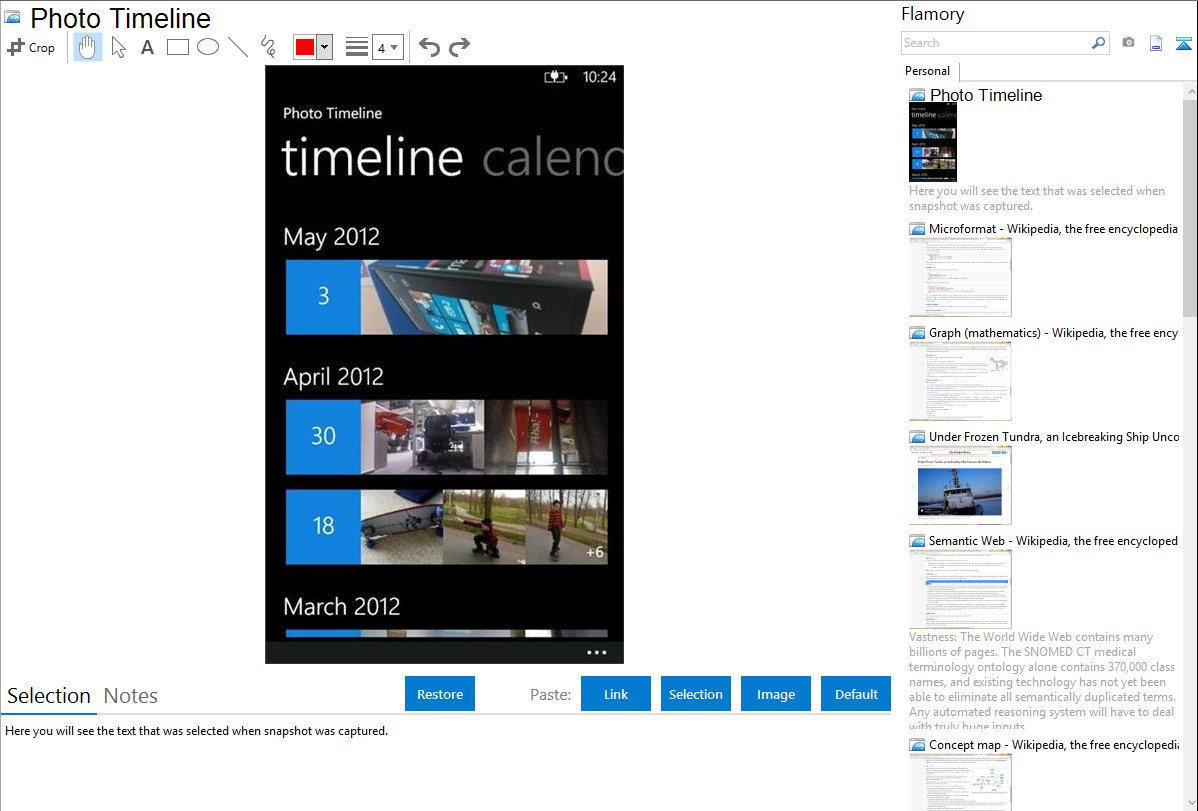
Task: Activate the hand pan tool
Action: tap(87, 47)
